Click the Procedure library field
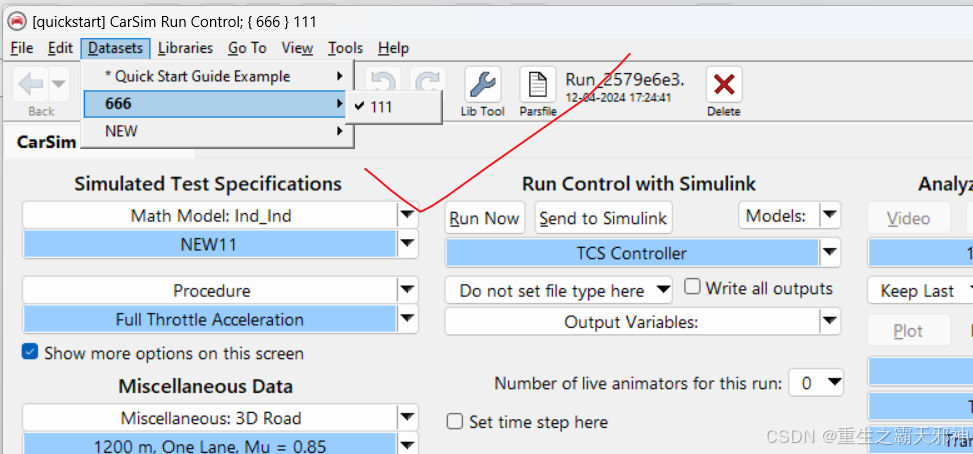973x454 pixels. [210, 290]
